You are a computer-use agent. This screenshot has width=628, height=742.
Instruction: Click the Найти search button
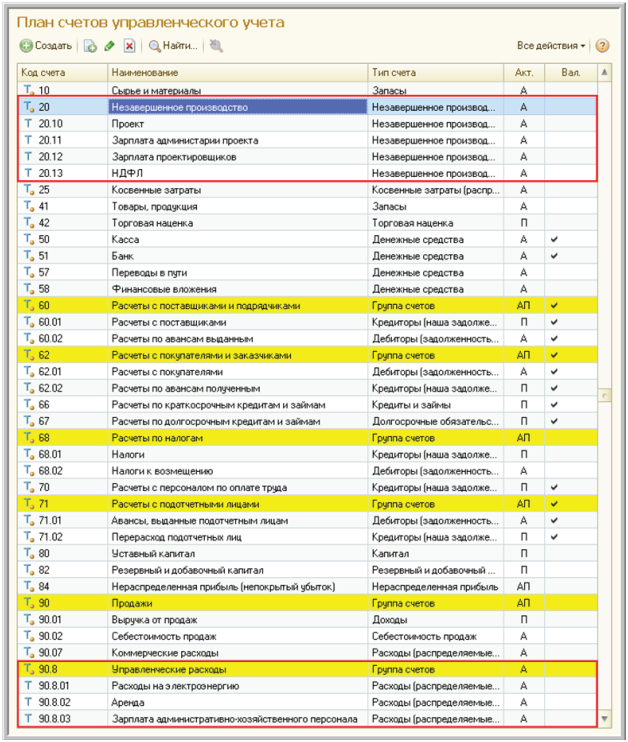point(173,46)
